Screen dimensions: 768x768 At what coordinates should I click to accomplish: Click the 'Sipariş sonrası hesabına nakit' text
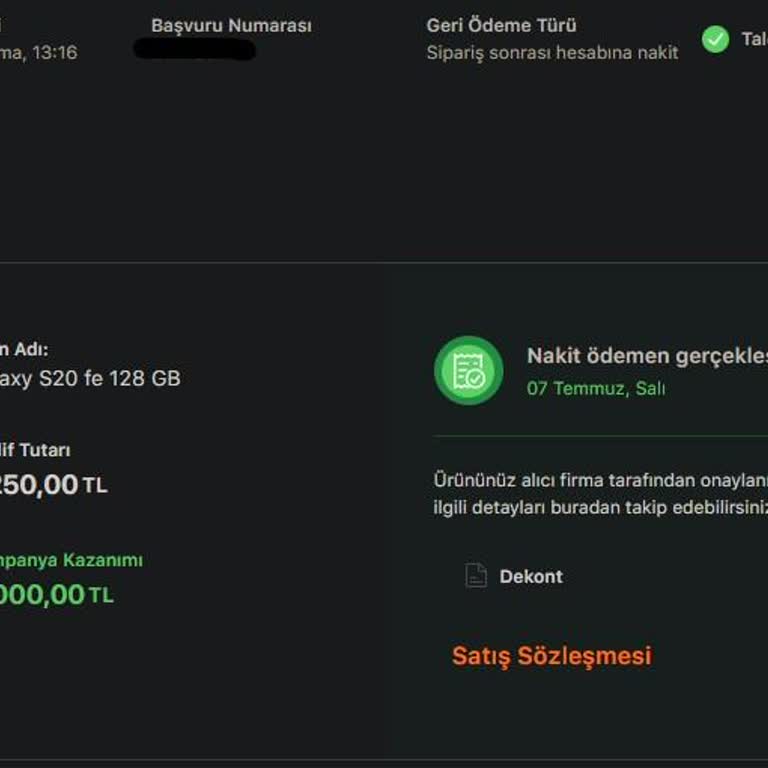[x=552, y=52]
